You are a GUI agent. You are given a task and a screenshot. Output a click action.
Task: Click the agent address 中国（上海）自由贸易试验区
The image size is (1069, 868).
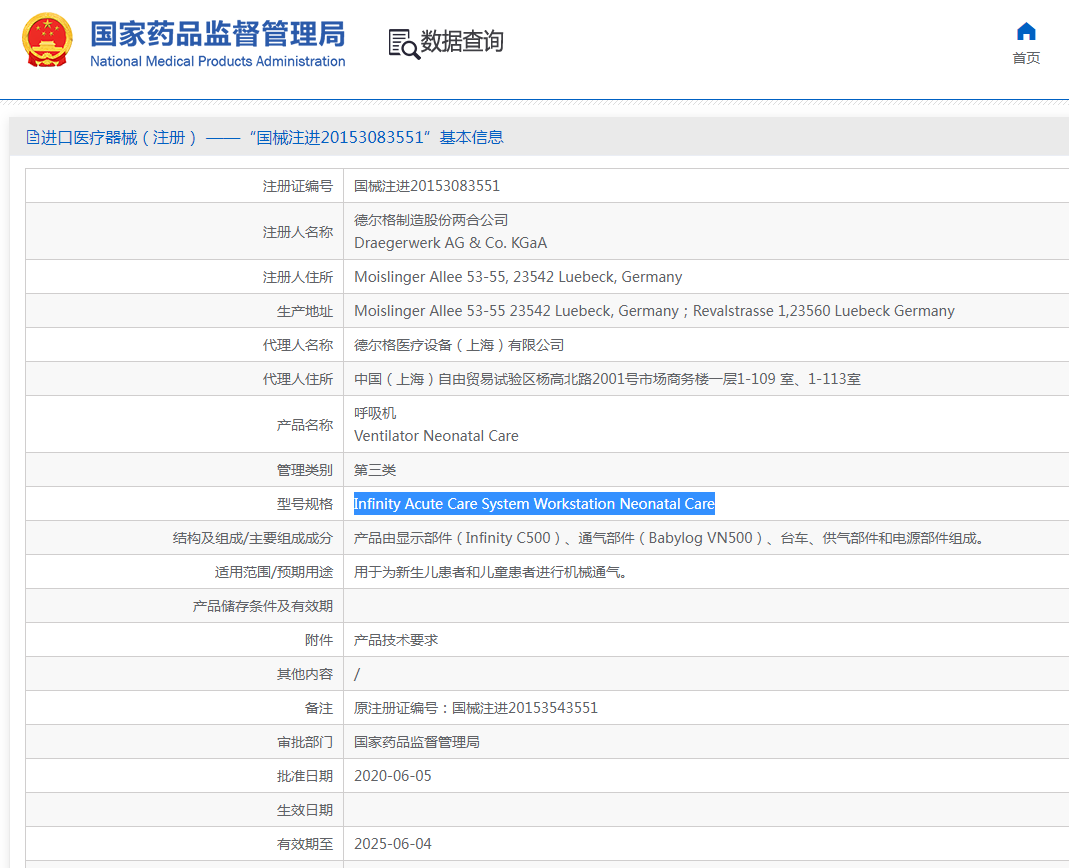(607, 379)
